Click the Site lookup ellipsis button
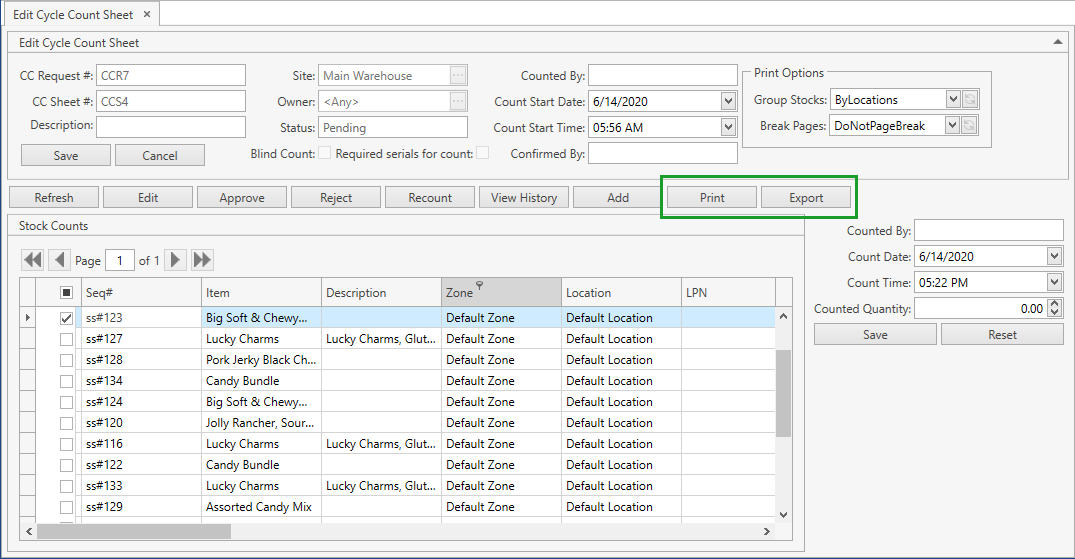 point(458,75)
